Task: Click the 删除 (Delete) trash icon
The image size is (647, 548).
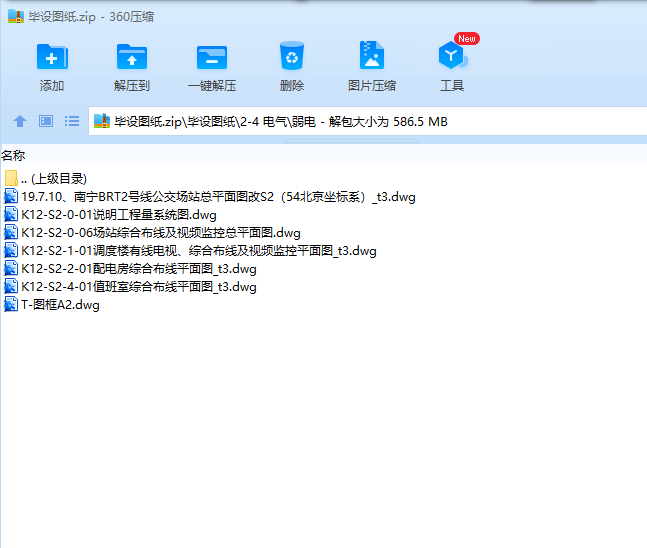Action: (x=292, y=56)
